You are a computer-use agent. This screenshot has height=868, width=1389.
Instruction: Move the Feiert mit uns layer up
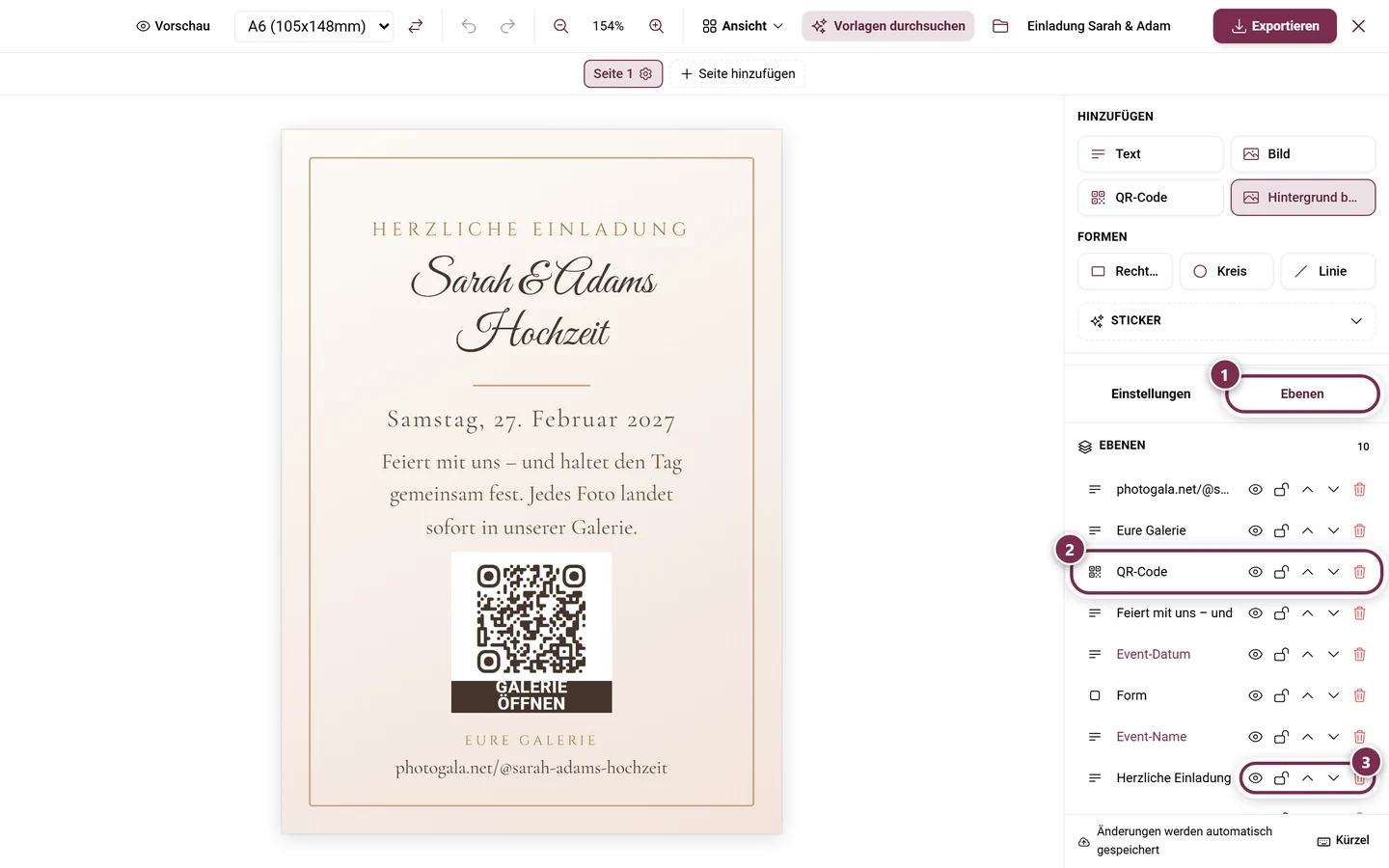coord(1307,613)
